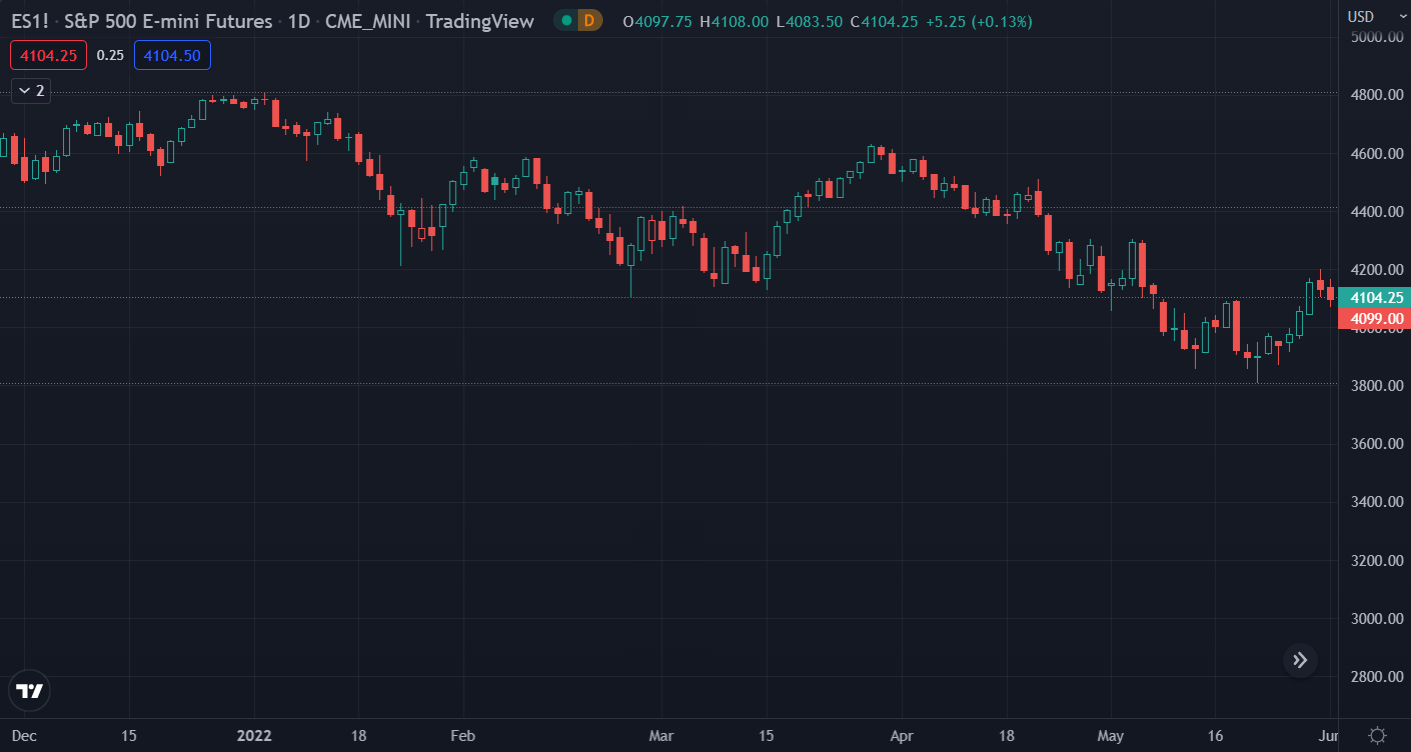The image size is (1411, 752).
Task: Click the 0.25 spread value
Action: click(110, 55)
